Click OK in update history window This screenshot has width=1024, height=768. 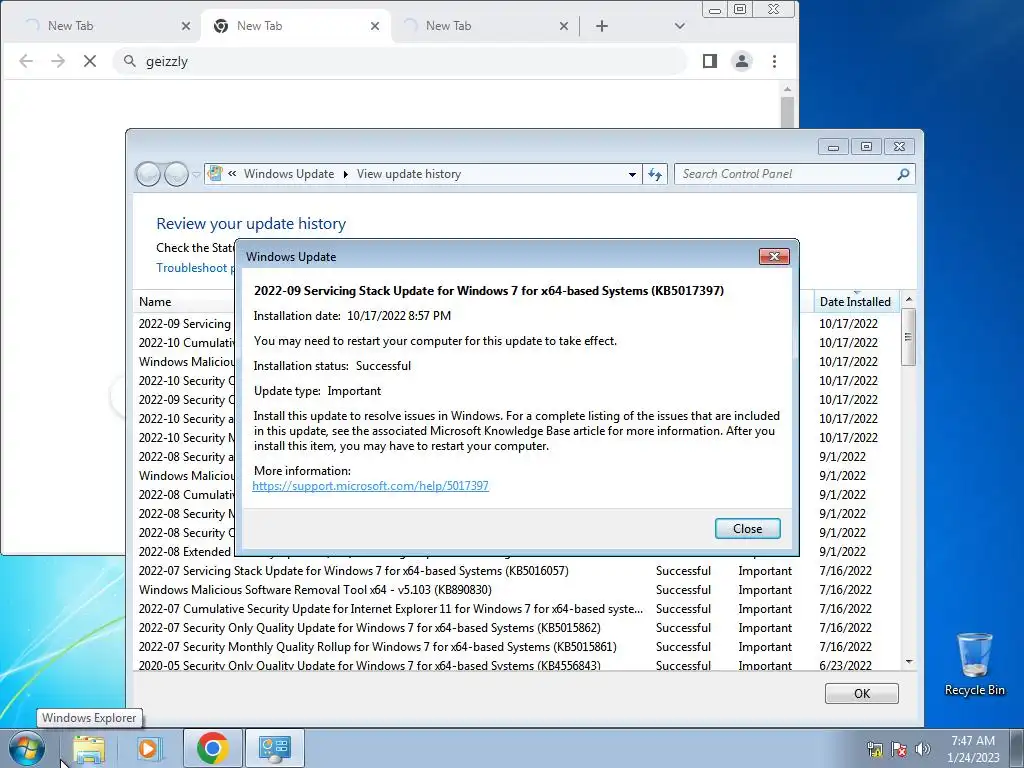(862, 694)
